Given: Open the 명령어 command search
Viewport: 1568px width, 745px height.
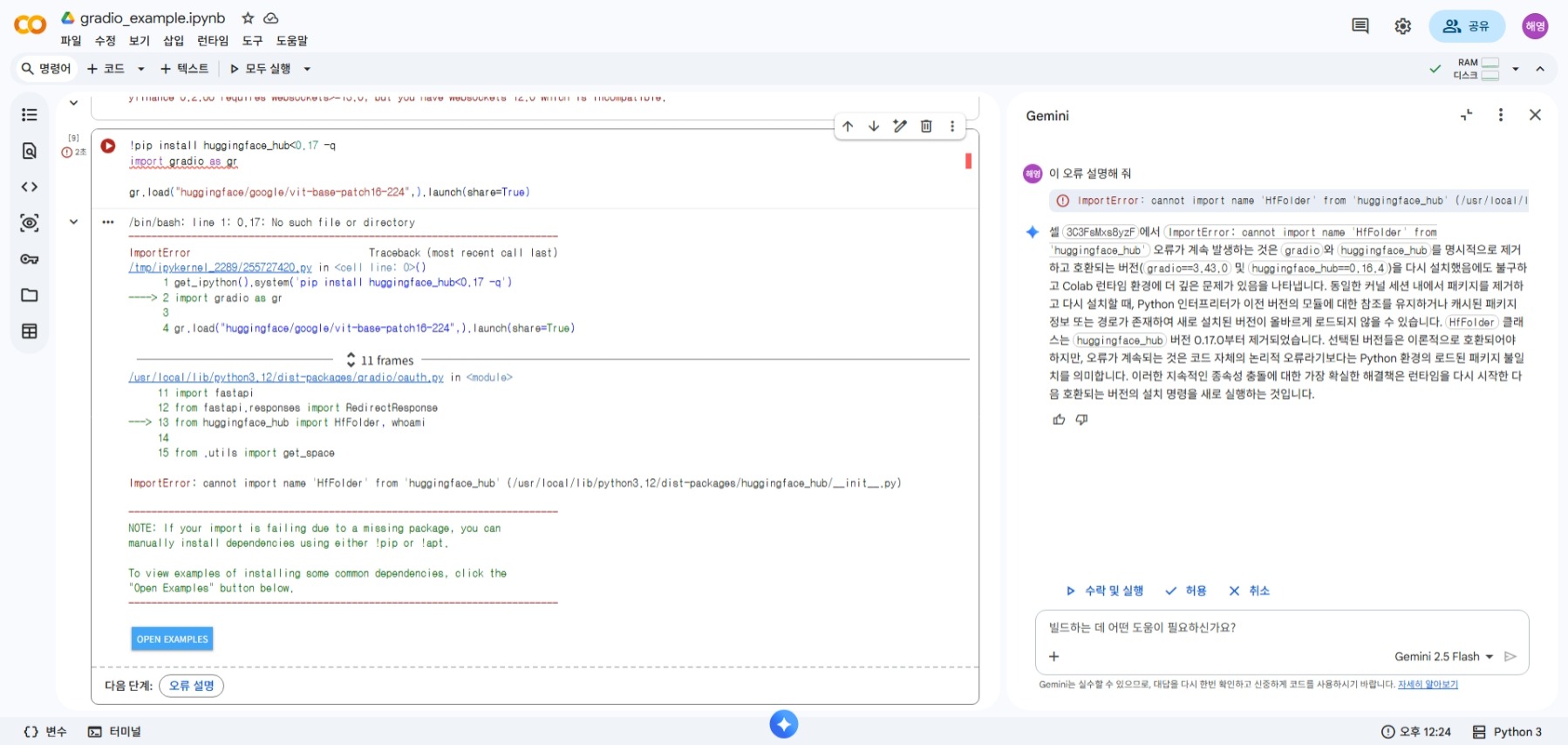Looking at the screenshot, I should pos(46,69).
